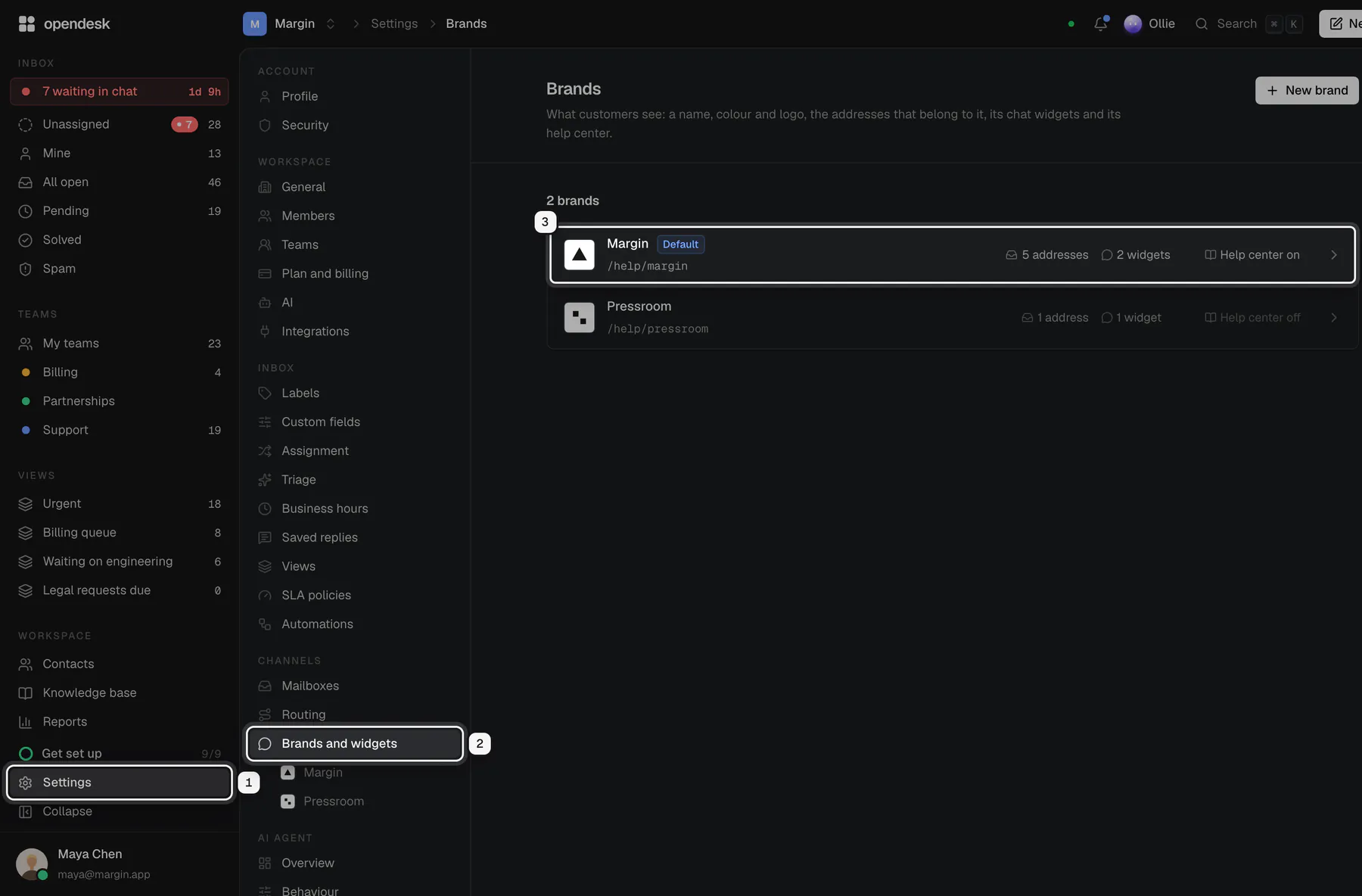Open Get set up checklist
The image size is (1362, 896).
[120, 754]
